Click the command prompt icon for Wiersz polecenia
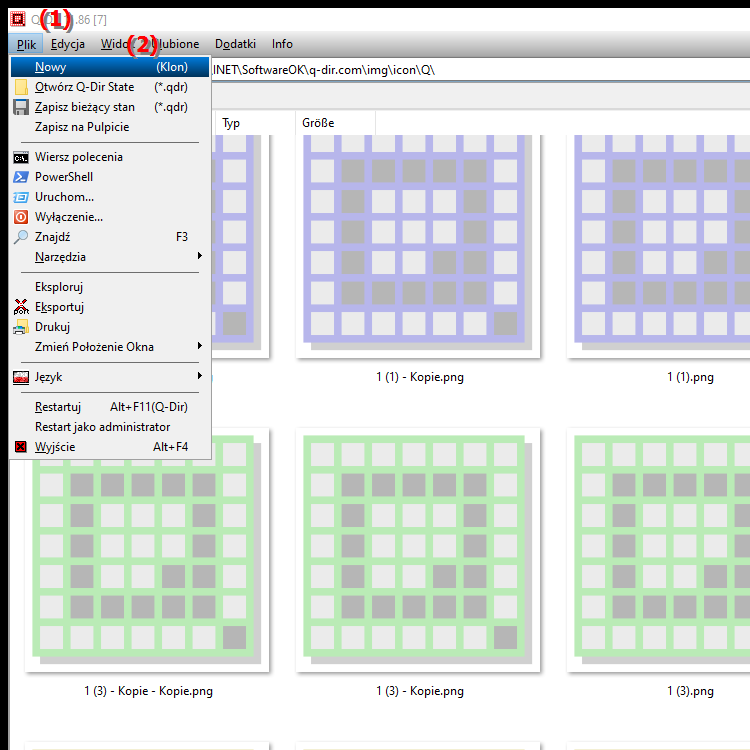The height and width of the screenshot is (750, 750). [x=21, y=157]
